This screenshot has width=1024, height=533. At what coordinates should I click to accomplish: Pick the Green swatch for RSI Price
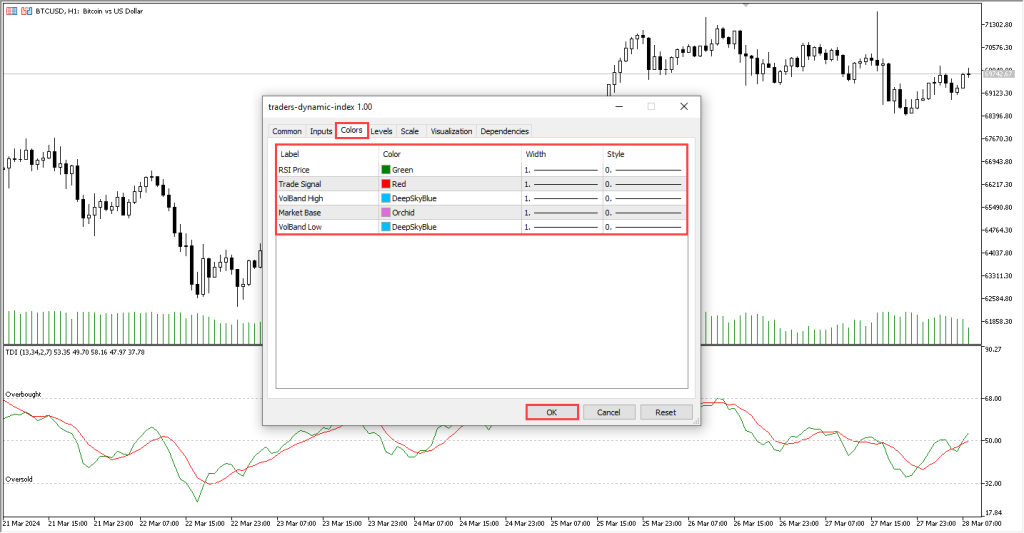[x=386, y=170]
